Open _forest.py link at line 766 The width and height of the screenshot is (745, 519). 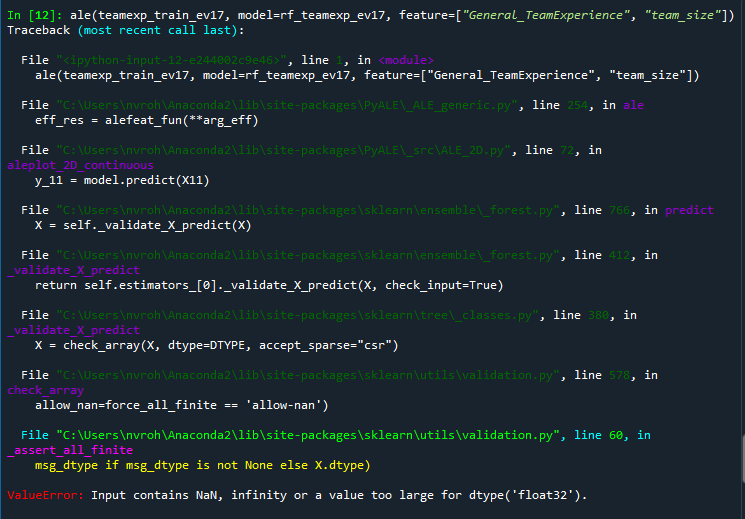(x=308, y=210)
